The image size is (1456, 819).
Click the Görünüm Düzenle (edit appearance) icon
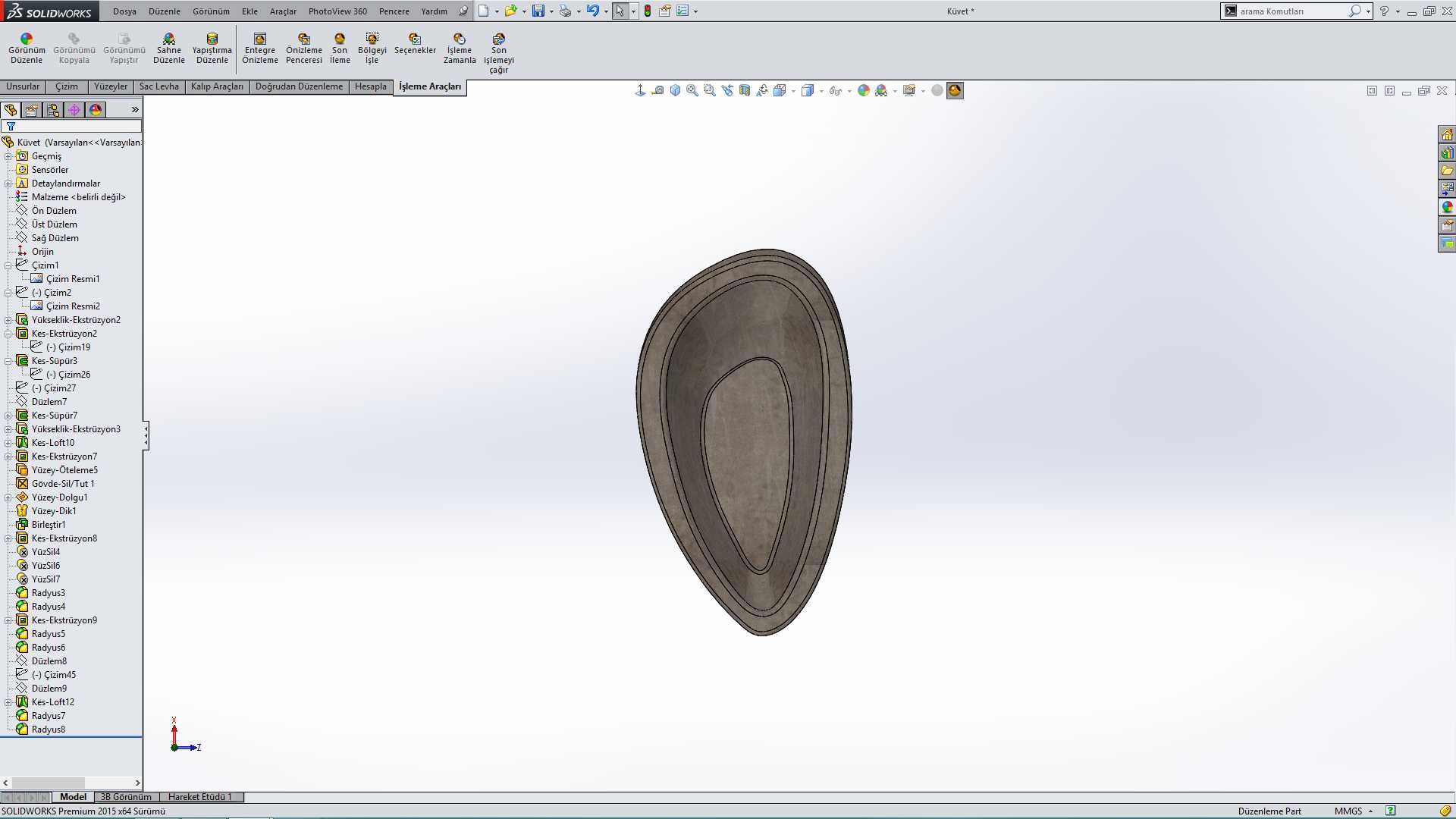[27, 49]
